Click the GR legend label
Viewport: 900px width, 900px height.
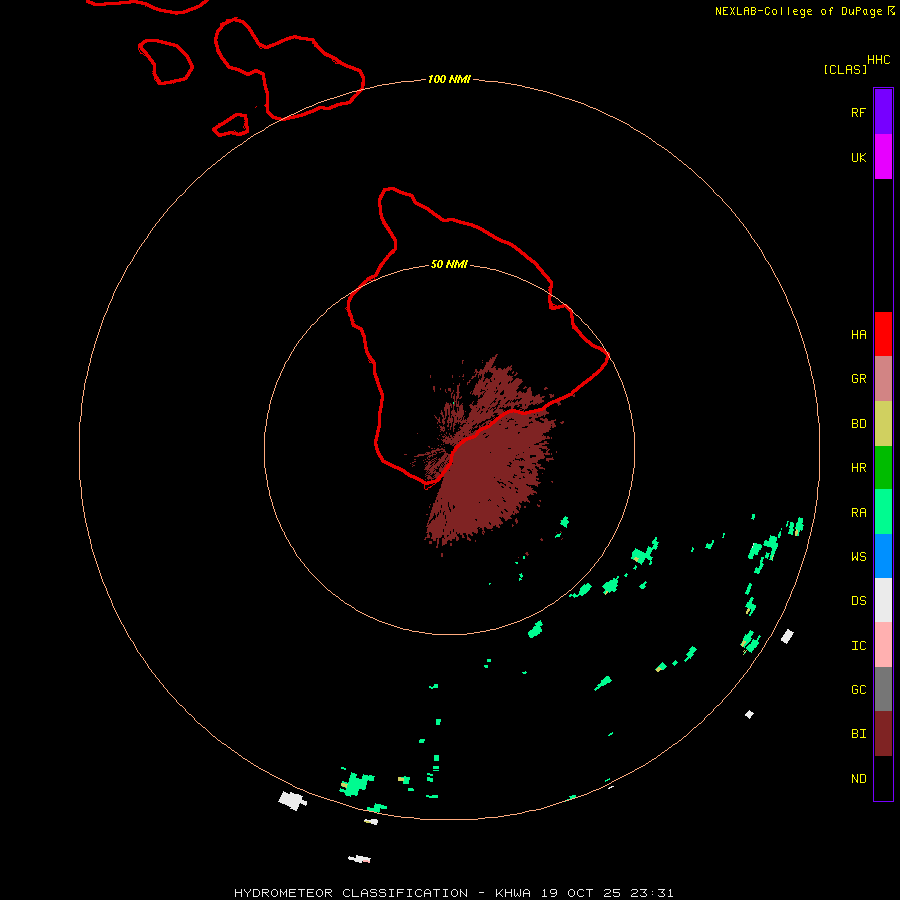(859, 379)
